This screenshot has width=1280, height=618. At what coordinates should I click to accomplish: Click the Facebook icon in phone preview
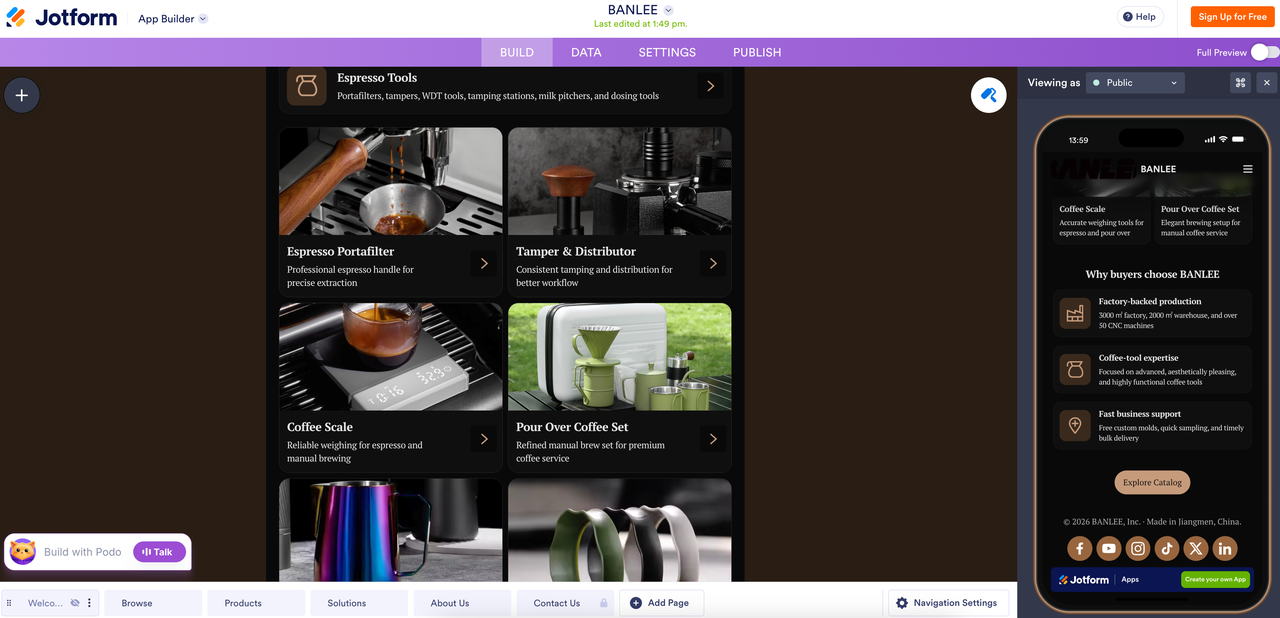pyautogui.click(x=1079, y=548)
